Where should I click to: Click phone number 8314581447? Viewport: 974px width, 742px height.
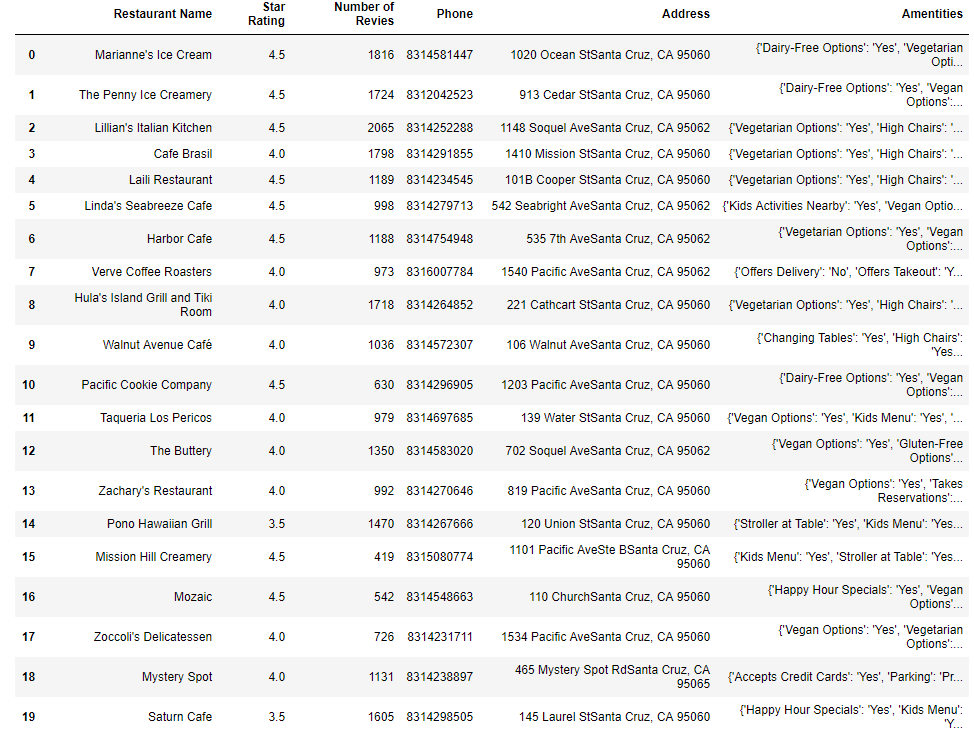pyautogui.click(x=440, y=55)
